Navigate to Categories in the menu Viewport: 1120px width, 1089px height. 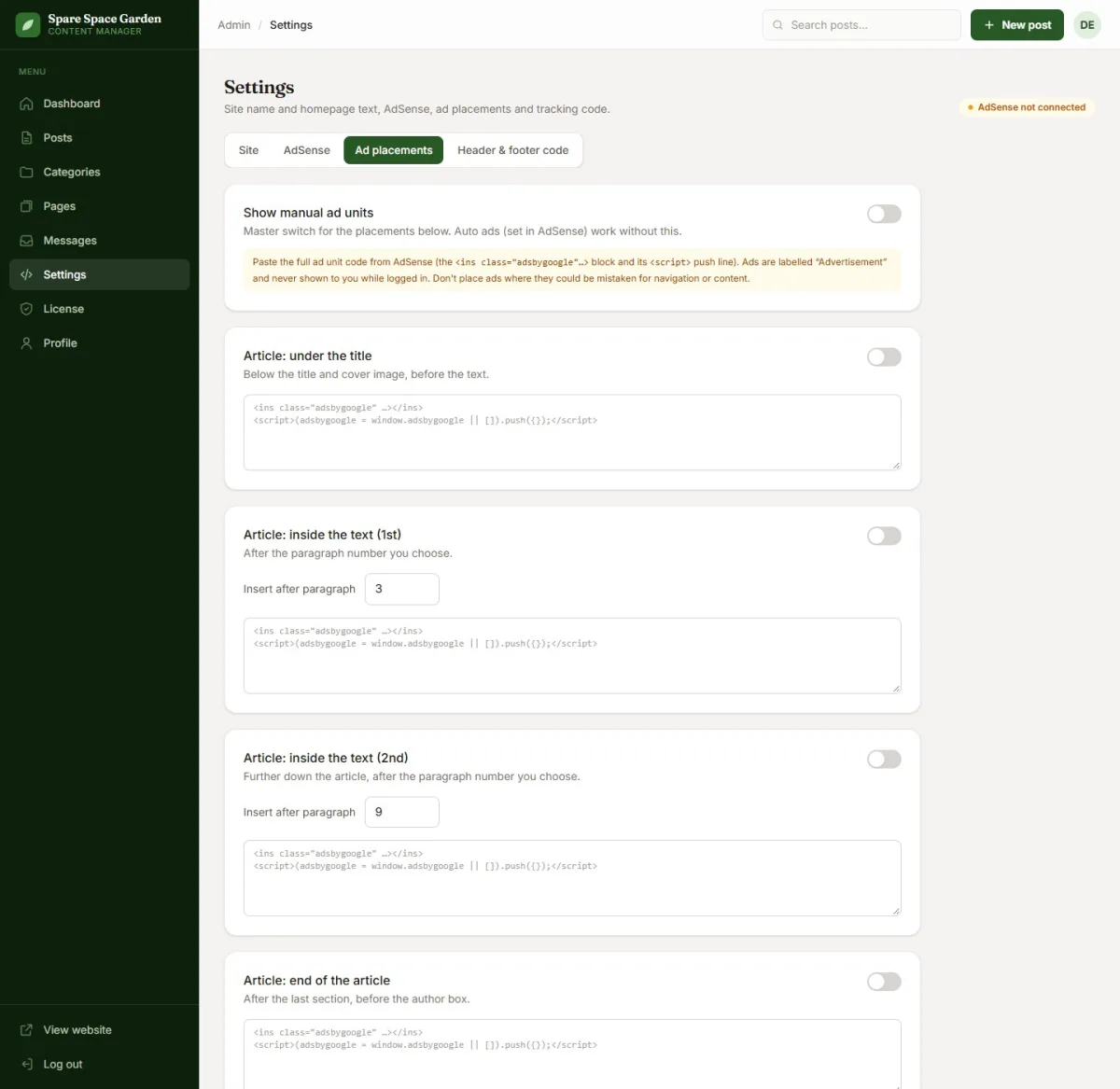[x=99, y=173]
